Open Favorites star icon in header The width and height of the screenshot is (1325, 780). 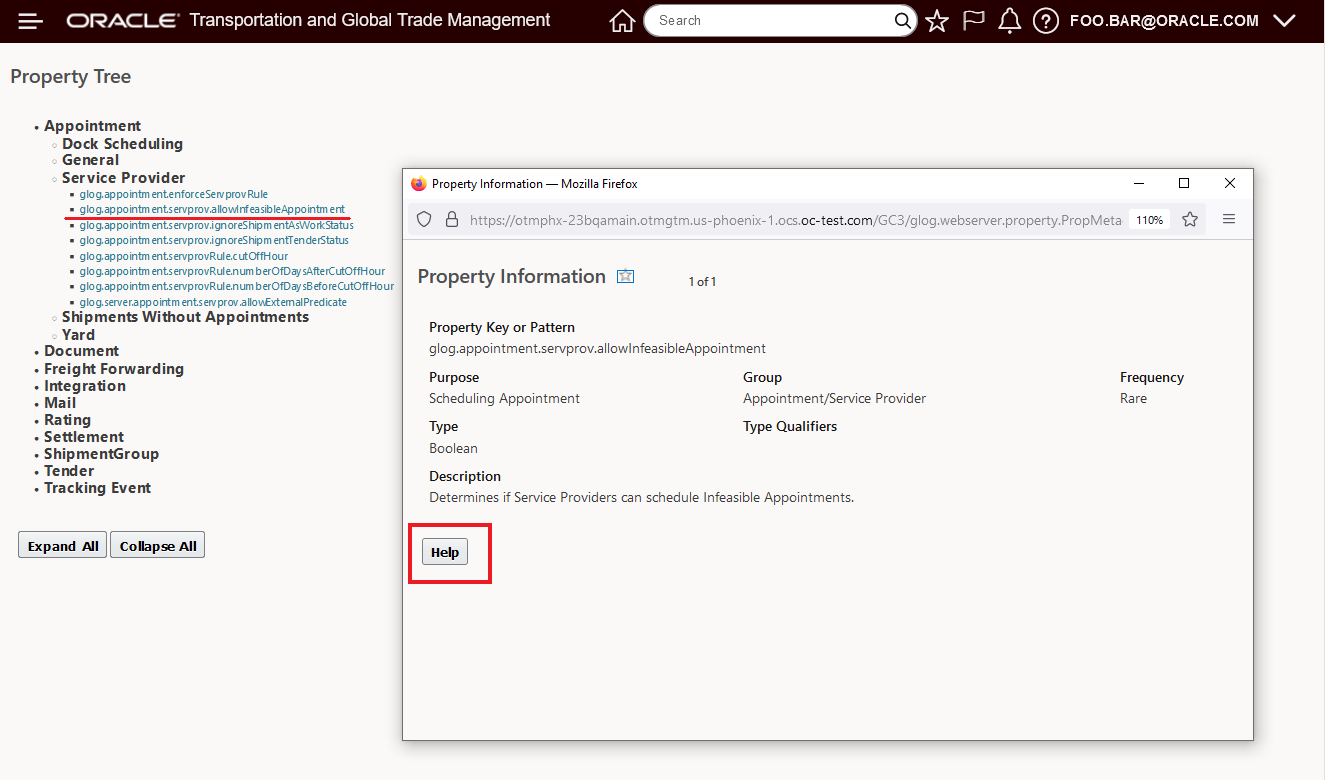point(937,21)
